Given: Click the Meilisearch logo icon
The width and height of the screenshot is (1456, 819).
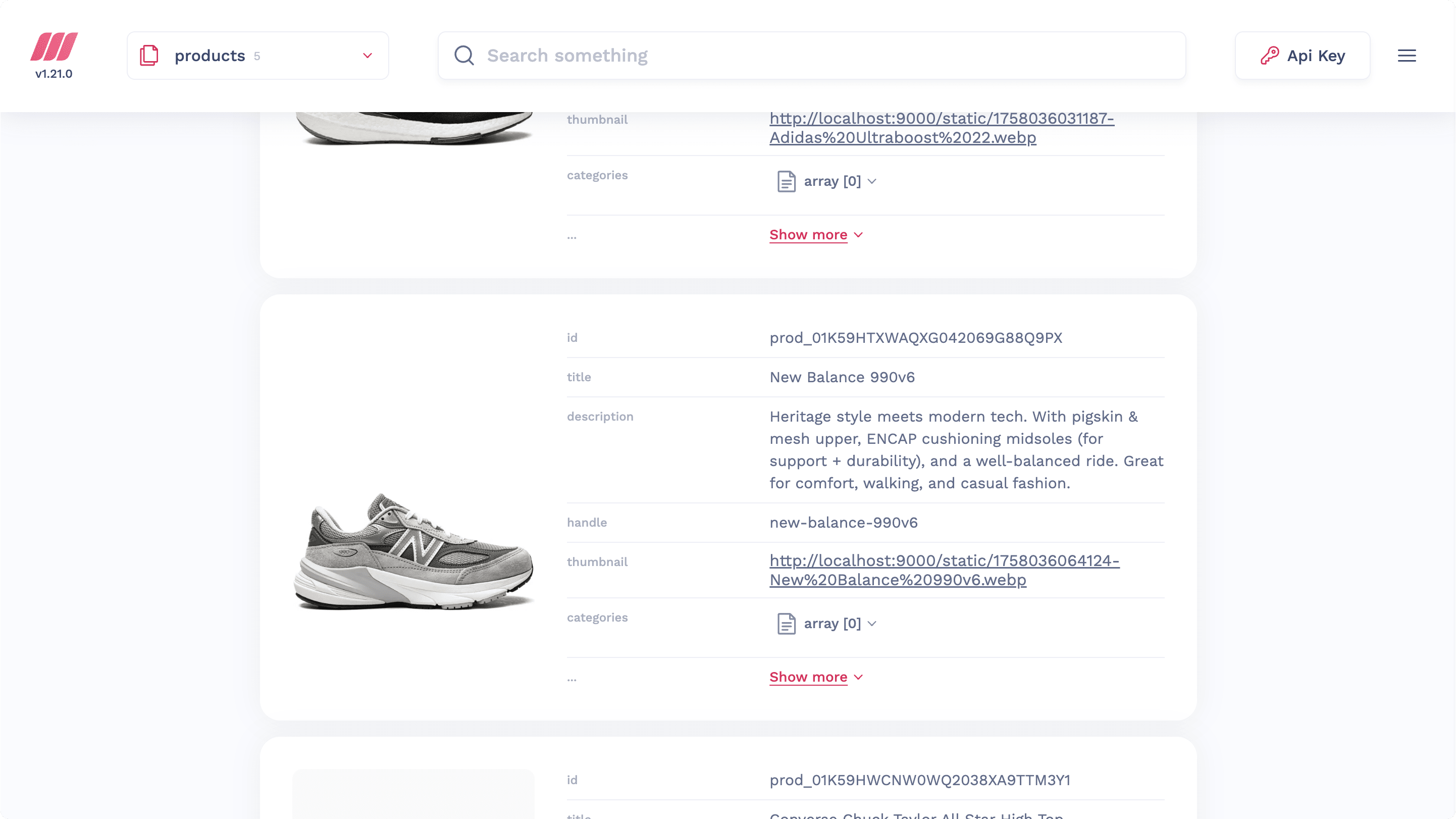Looking at the screenshot, I should click(x=54, y=46).
